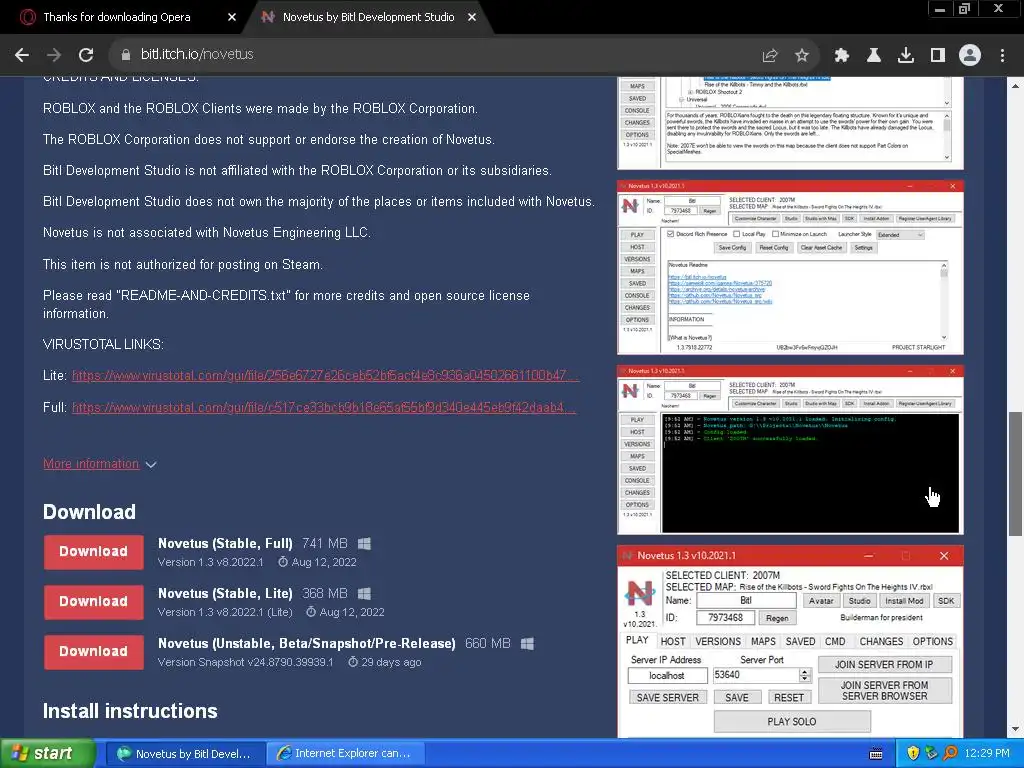Toggle the browser side panel
This screenshot has height=768, width=1024.
(x=938, y=56)
